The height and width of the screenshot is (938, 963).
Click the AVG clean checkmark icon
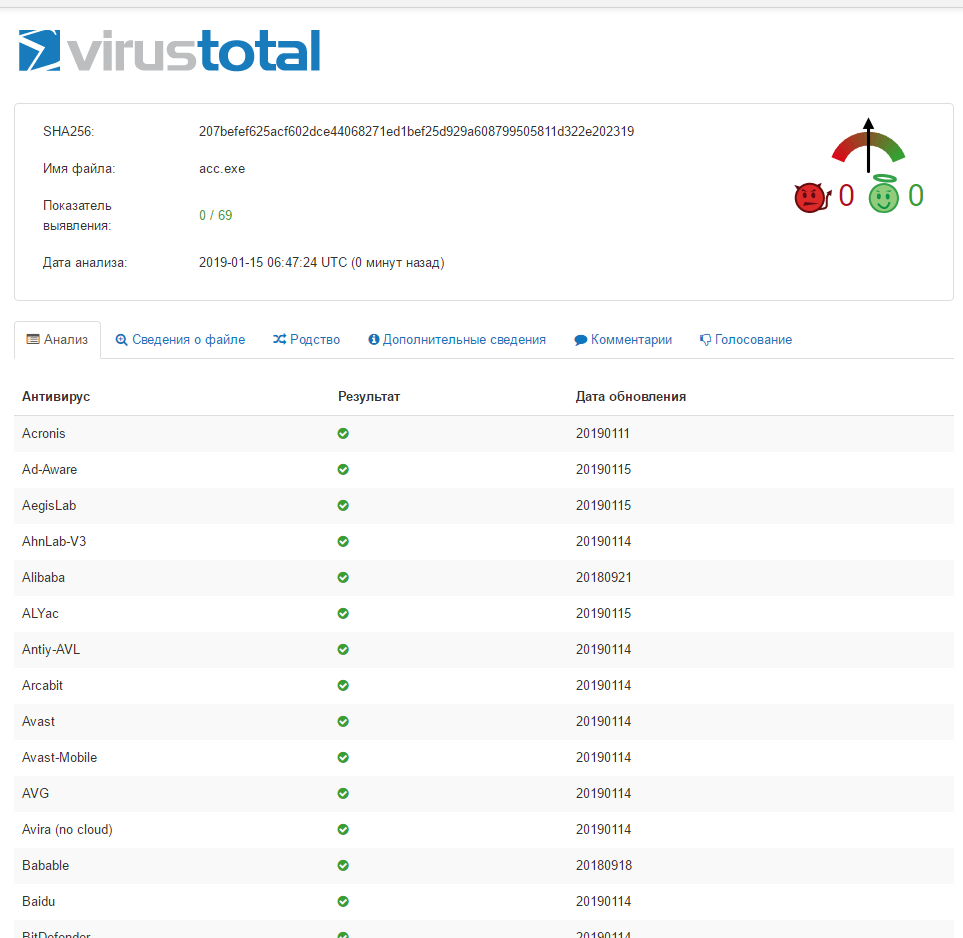point(343,794)
